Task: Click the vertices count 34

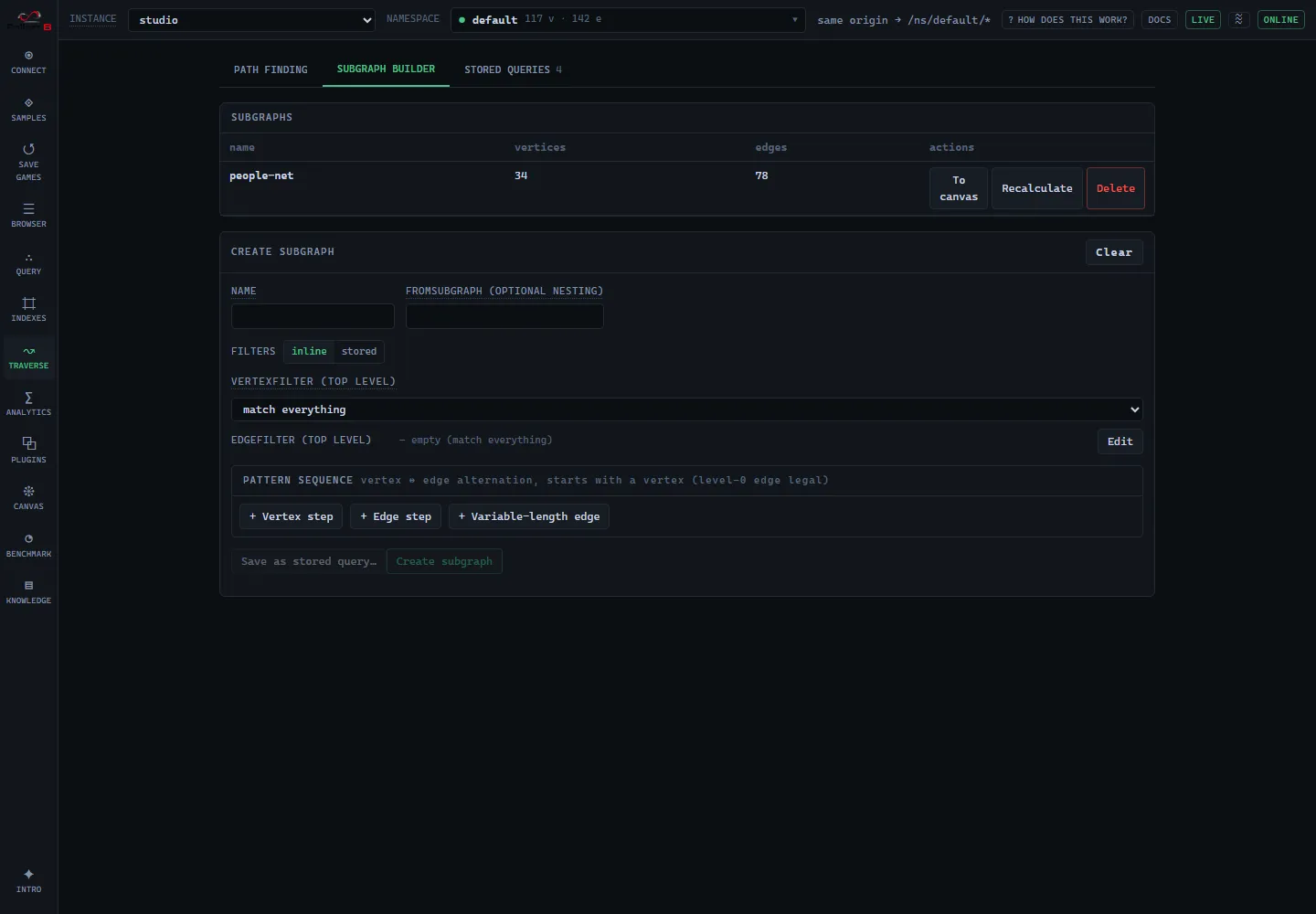Action: click(521, 175)
